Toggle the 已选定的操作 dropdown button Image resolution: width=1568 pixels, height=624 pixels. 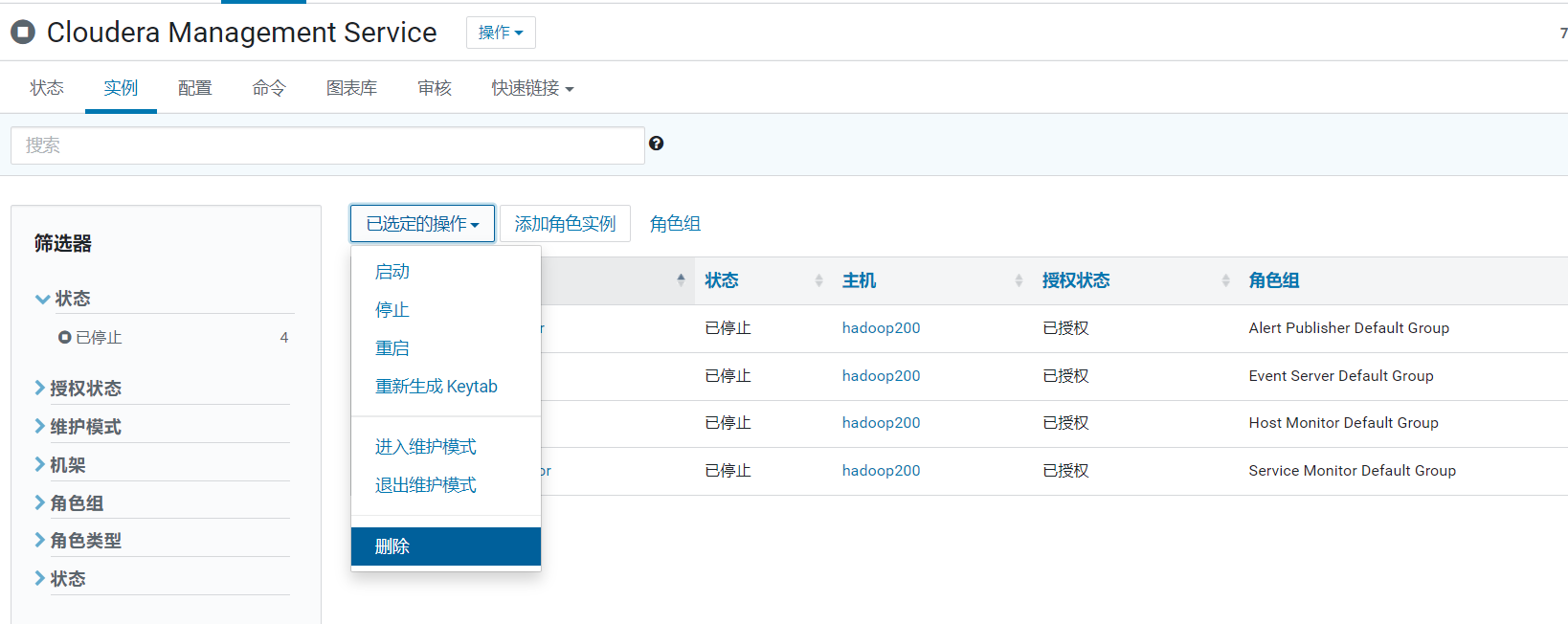(422, 224)
